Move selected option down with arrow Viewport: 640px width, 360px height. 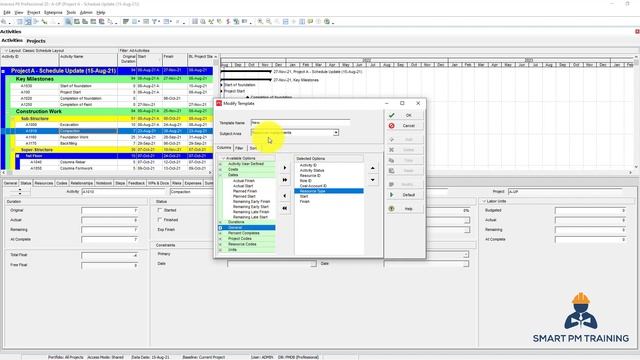373,180
